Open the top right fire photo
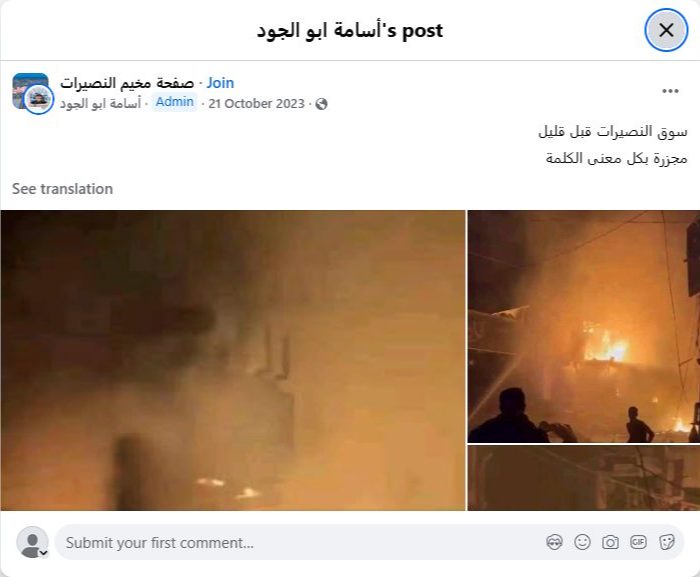Viewport: 700px width, 577px height. click(584, 326)
